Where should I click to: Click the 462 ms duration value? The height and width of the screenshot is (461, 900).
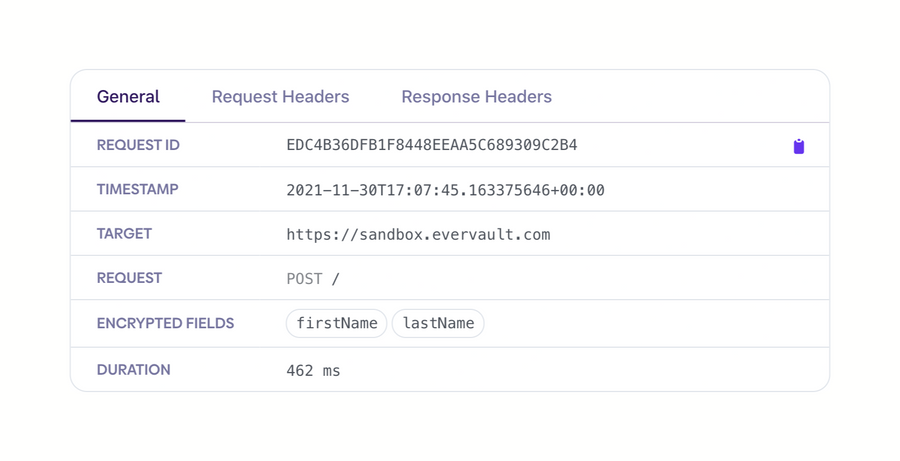pyautogui.click(x=313, y=371)
